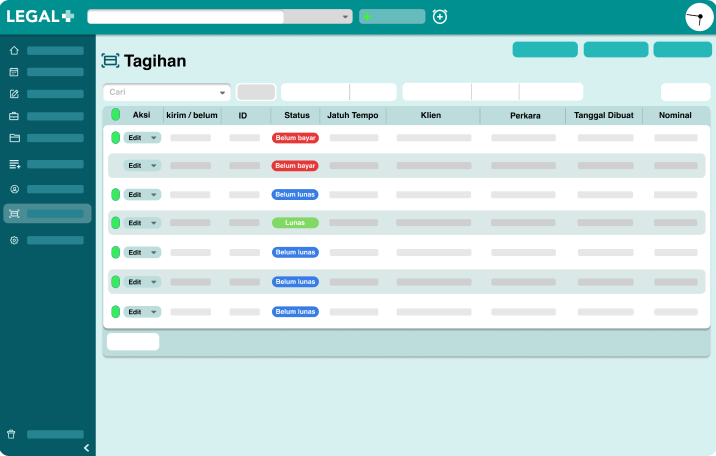The width and height of the screenshot is (716, 456).
Task: Click the alarm clock plus icon in header
Action: tap(440, 17)
